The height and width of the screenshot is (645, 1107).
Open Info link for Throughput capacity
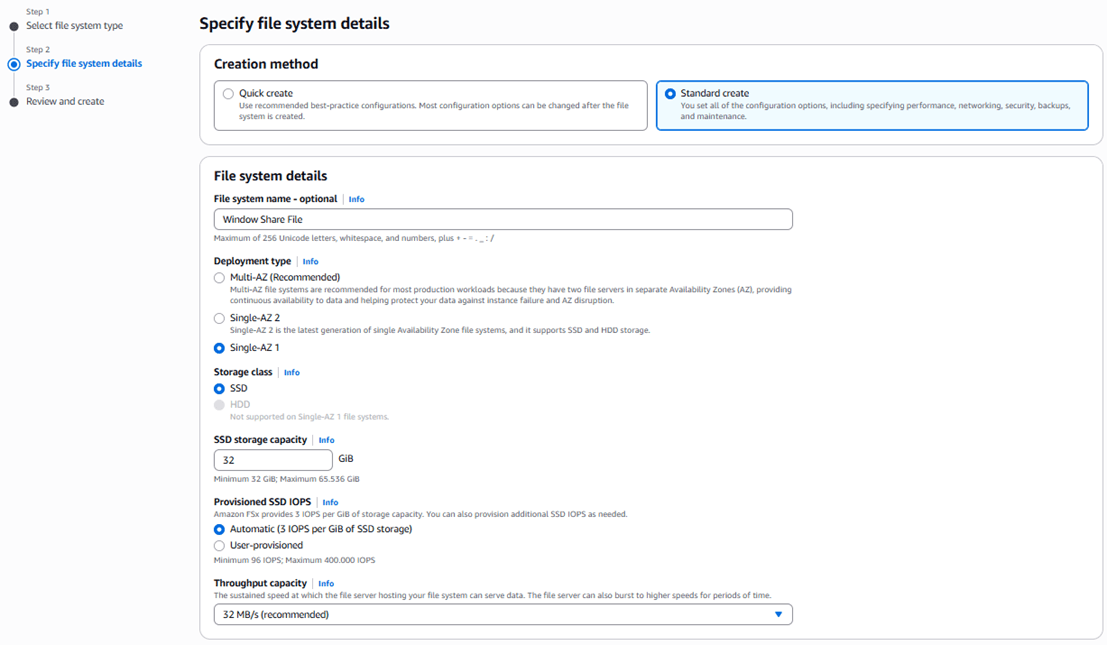tap(325, 583)
